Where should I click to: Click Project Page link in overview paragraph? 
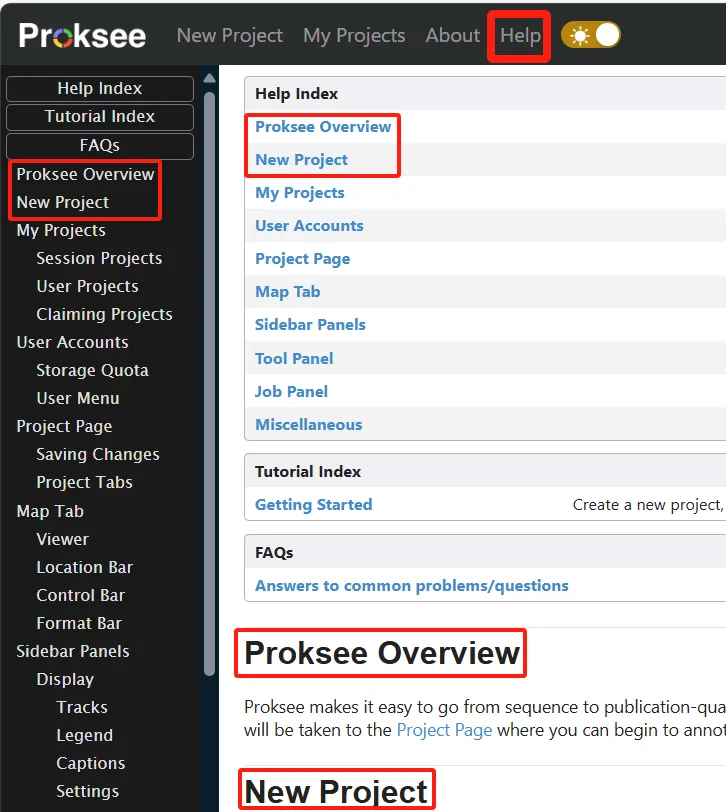point(444,730)
